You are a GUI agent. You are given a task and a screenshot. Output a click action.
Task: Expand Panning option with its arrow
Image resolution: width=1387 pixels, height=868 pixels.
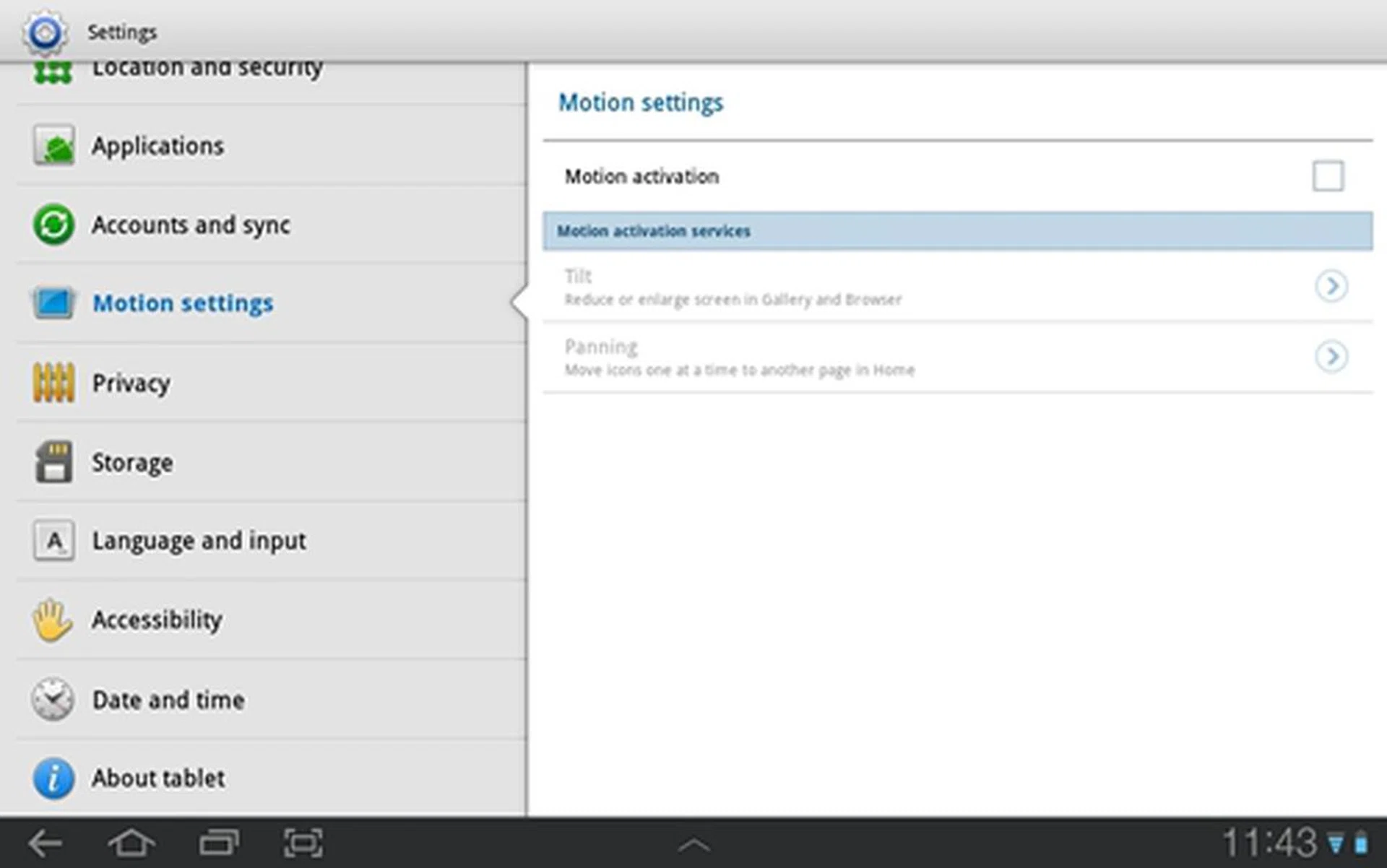[x=1331, y=357]
